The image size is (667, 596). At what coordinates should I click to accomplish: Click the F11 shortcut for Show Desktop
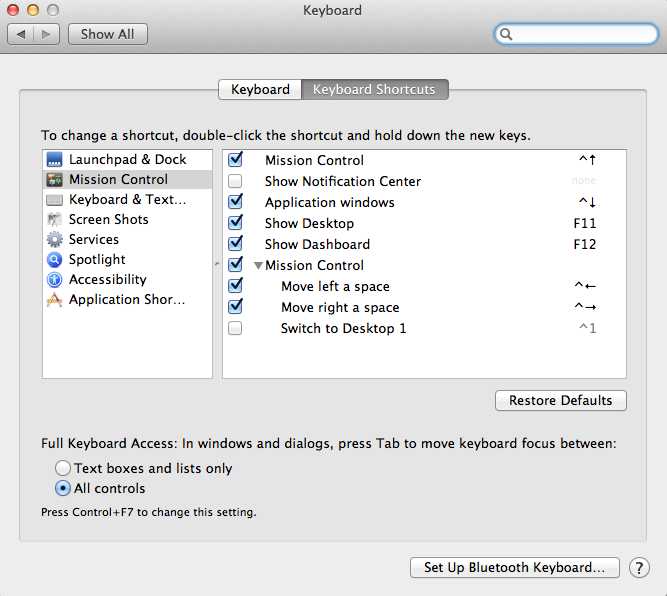click(x=584, y=223)
